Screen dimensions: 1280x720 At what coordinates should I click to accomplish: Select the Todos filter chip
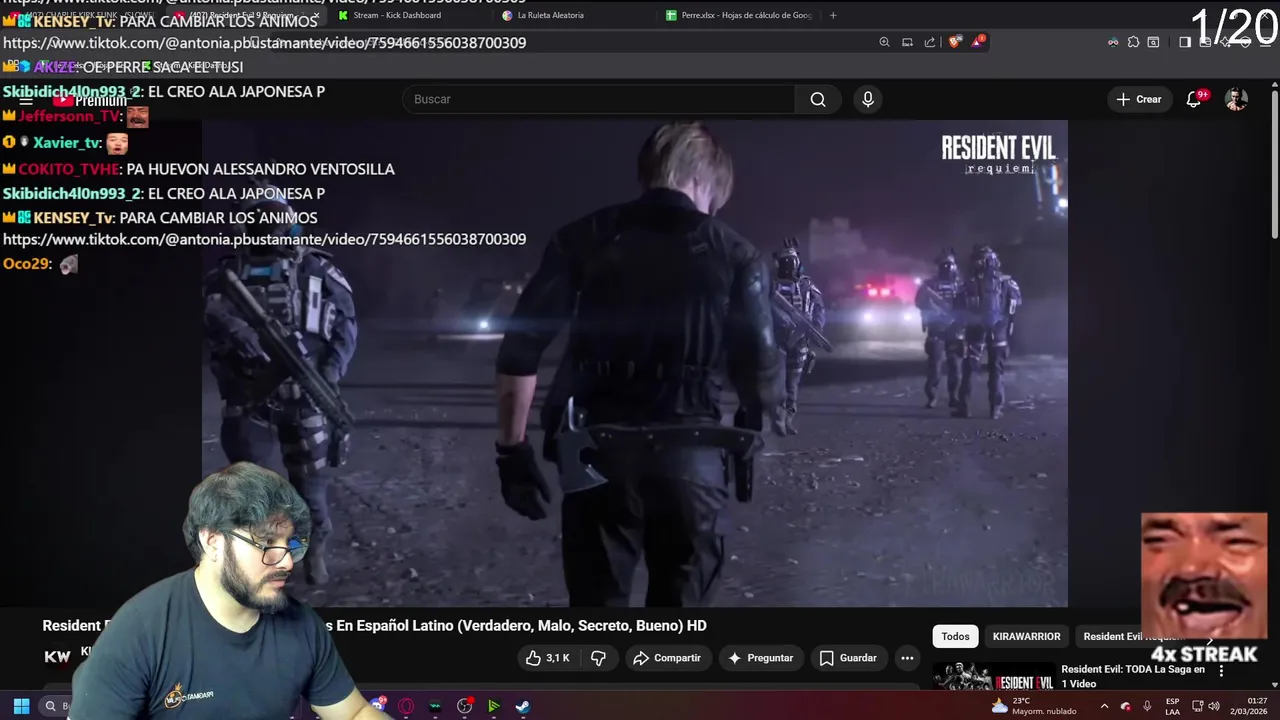(x=955, y=636)
